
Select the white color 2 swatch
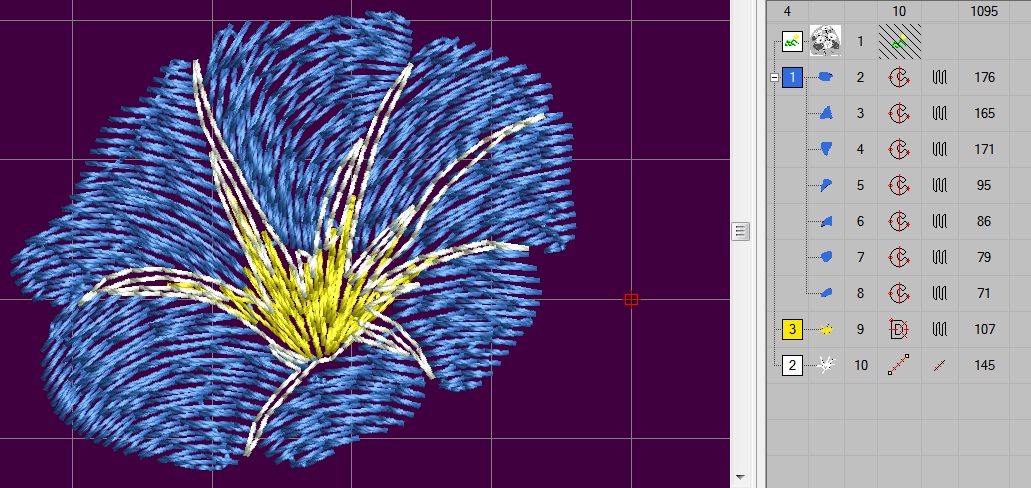pos(792,365)
